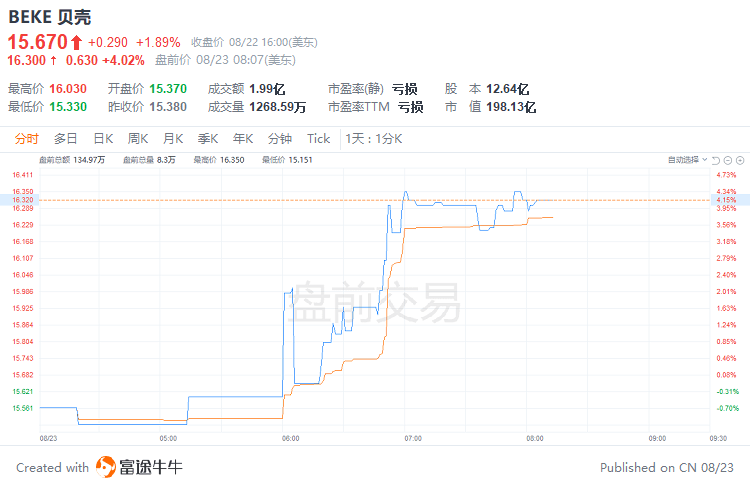The width and height of the screenshot is (750, 488).
Task: Switch to the 分钟 tab
Action: point(280,139)
